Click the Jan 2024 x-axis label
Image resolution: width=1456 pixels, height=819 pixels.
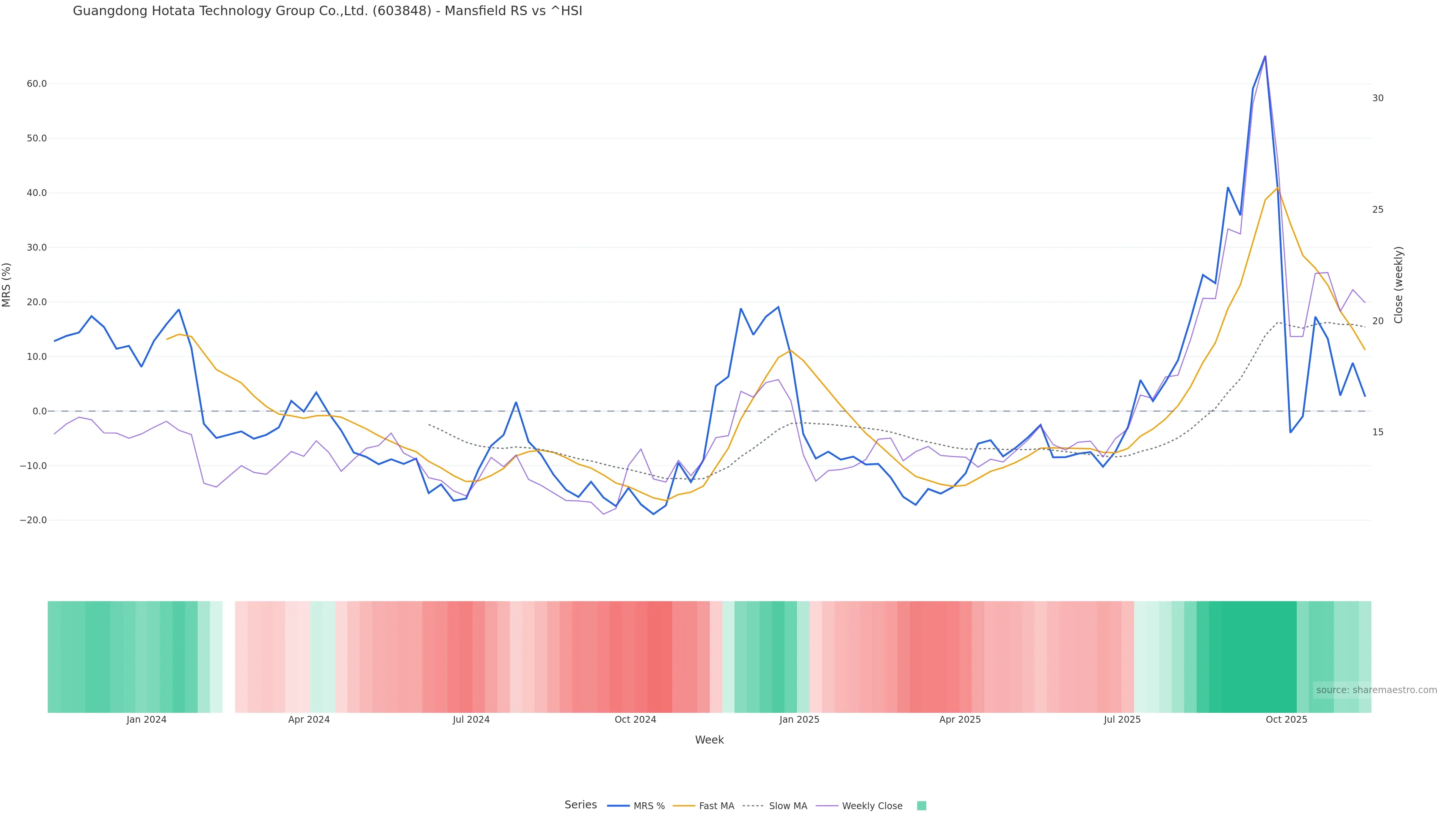pyautogui.click(x=146, y=720)
